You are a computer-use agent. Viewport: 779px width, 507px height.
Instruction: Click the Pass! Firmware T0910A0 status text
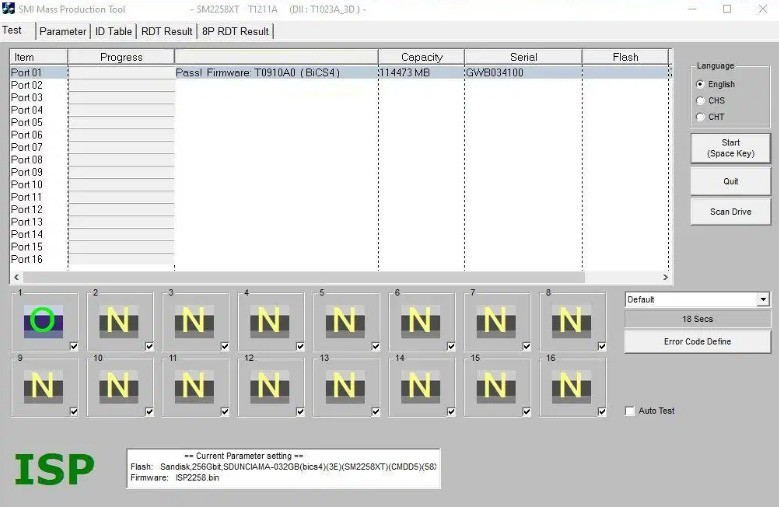(258, 72)
